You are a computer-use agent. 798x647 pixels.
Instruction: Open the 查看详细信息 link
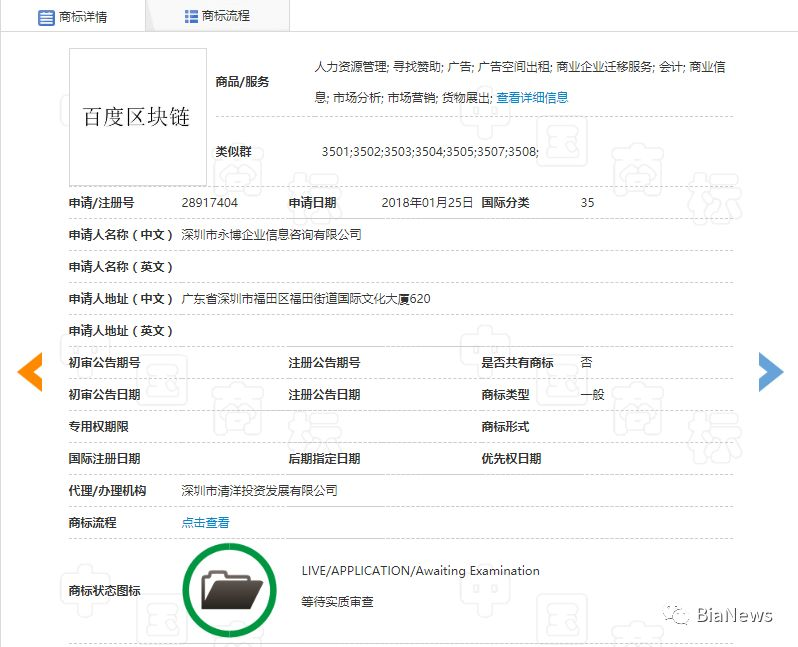[532, 98]
